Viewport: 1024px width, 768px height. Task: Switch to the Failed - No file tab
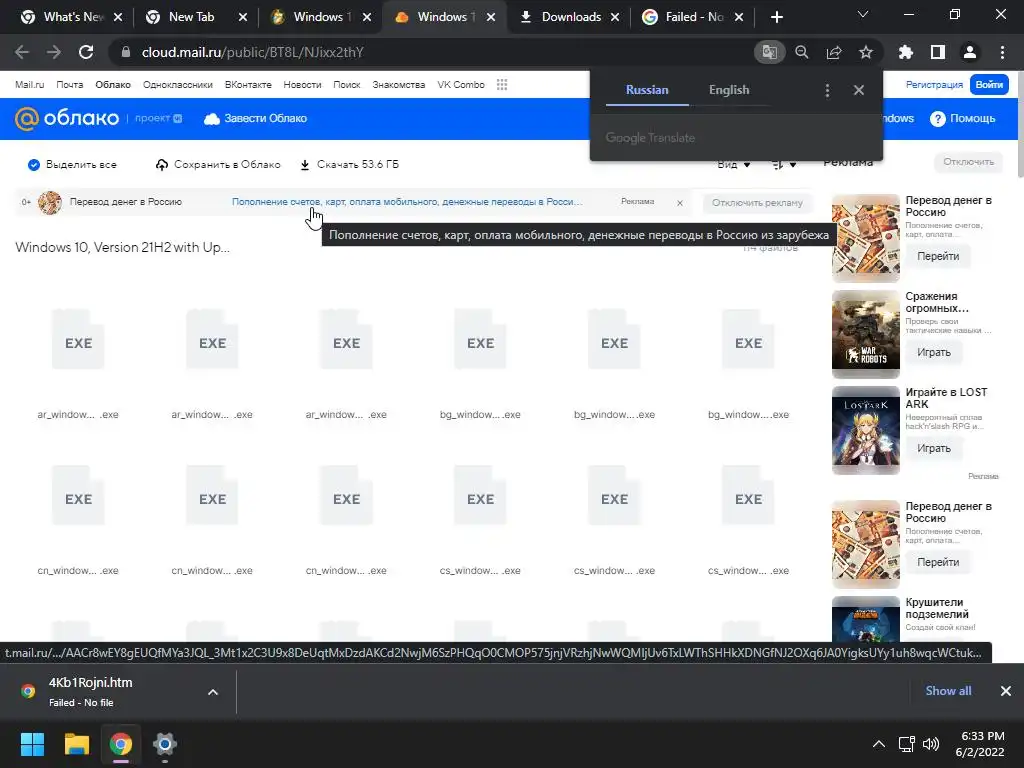coord(694,17)
